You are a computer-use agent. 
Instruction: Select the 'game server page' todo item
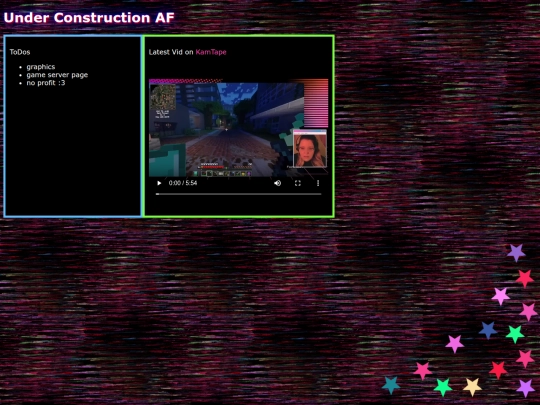pos(57,75)
